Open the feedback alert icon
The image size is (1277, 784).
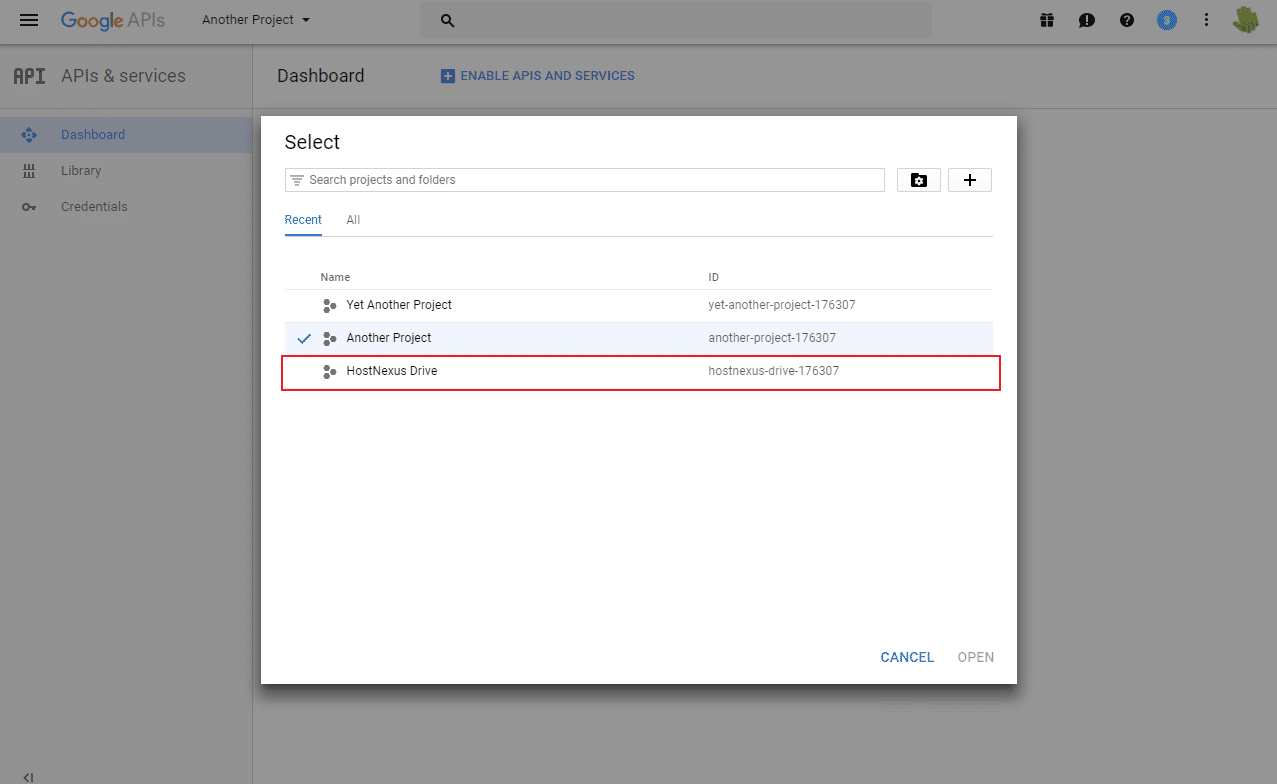pyautogui.click(x=1087, y=20)
